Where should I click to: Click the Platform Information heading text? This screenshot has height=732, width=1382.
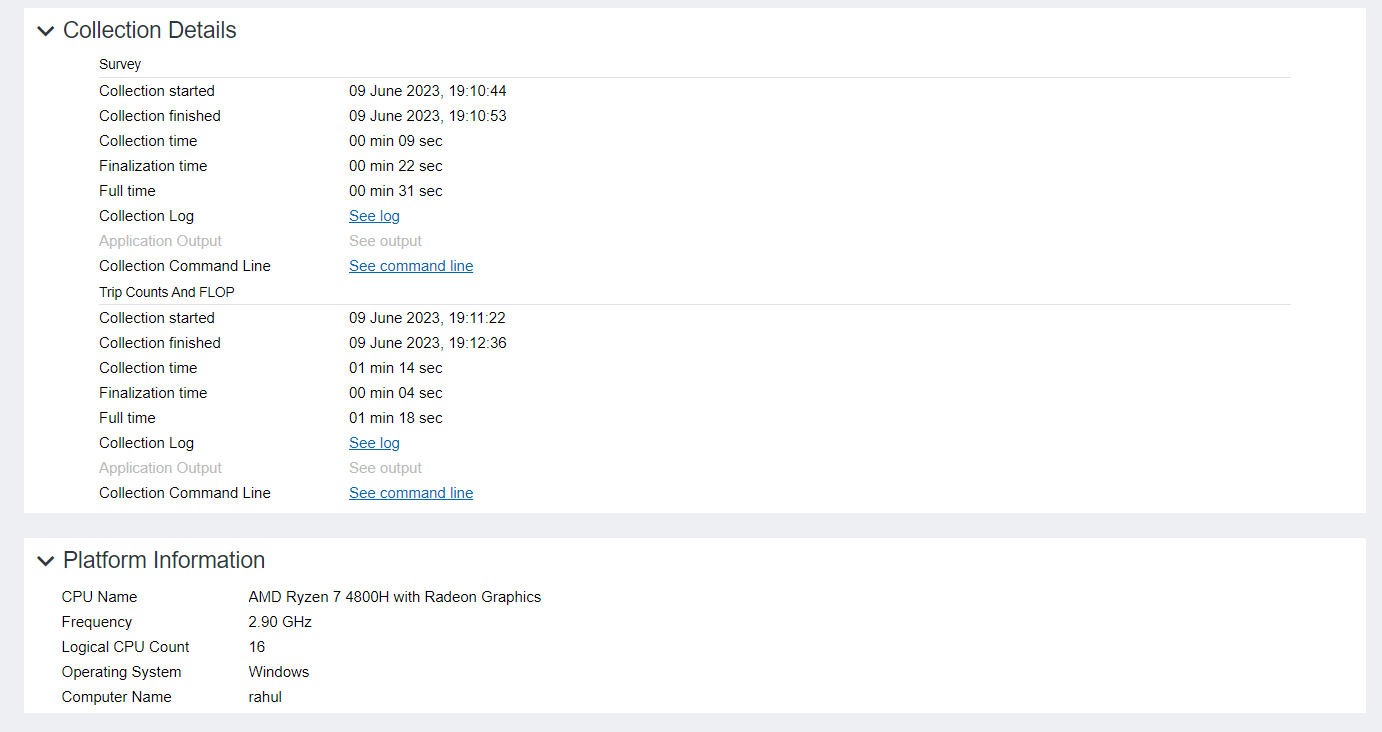164,560
